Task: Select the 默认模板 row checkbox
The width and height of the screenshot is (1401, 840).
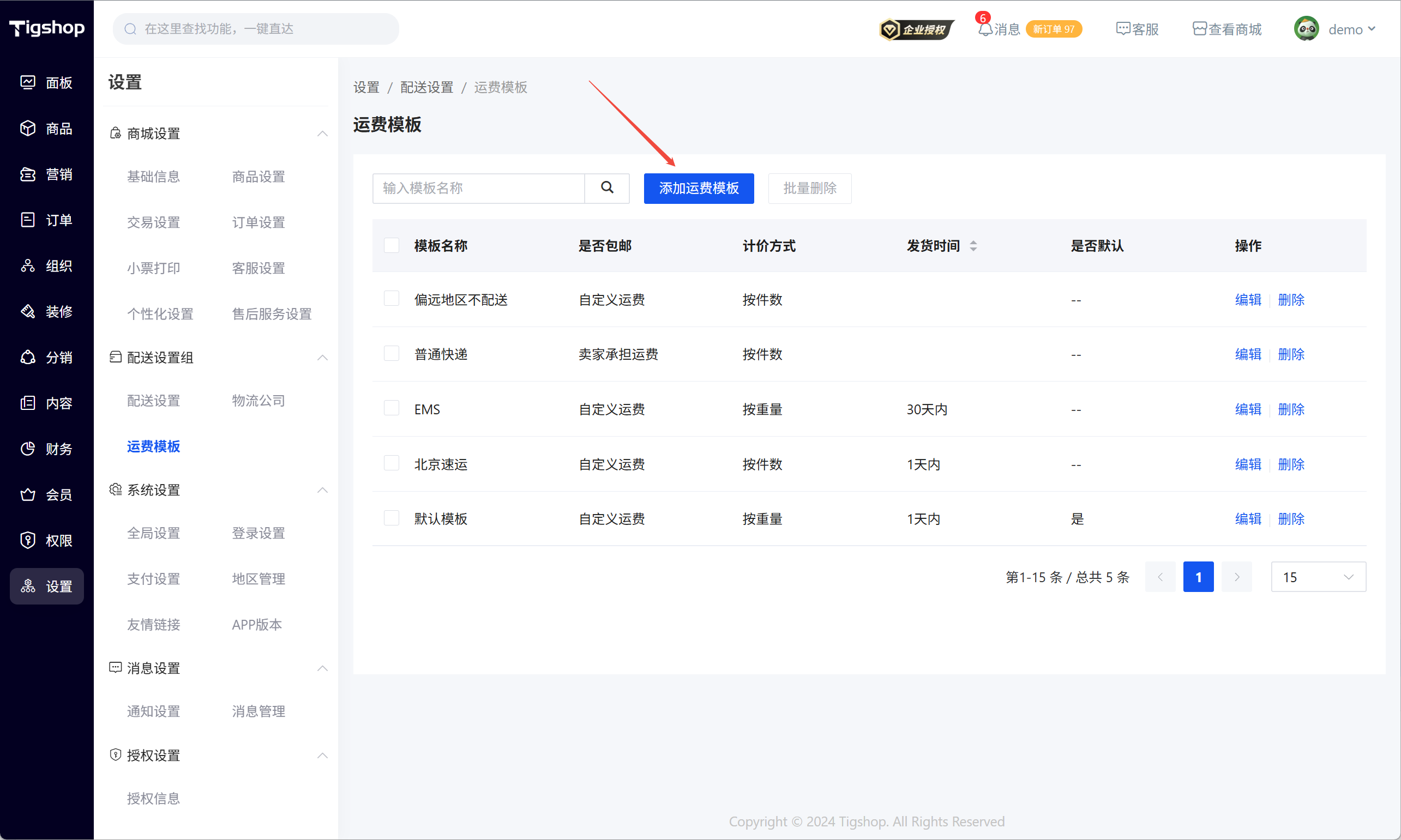Action: point(392,518)
